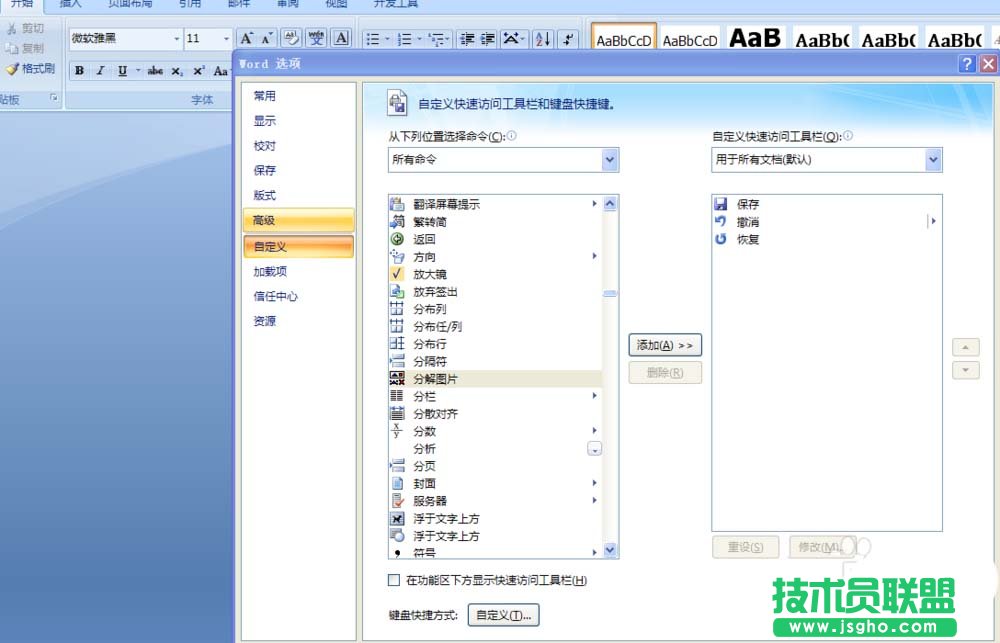Click the sort A-Z icon on the ribbon

pos(543,40)
